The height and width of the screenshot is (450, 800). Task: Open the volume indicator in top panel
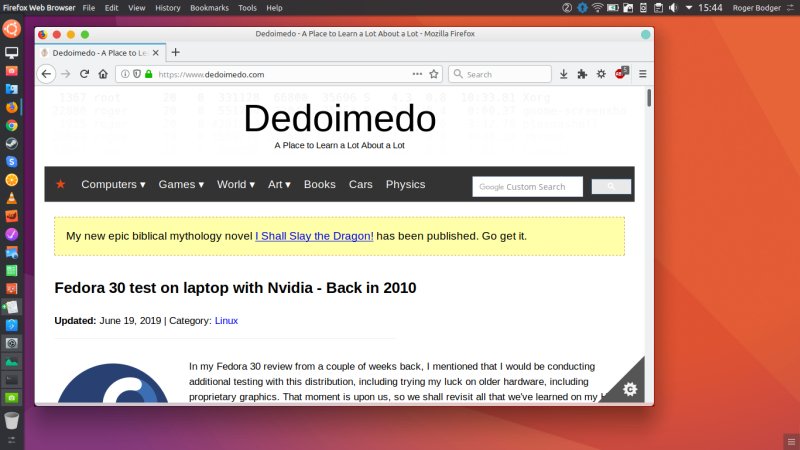(x=673, y=8)
